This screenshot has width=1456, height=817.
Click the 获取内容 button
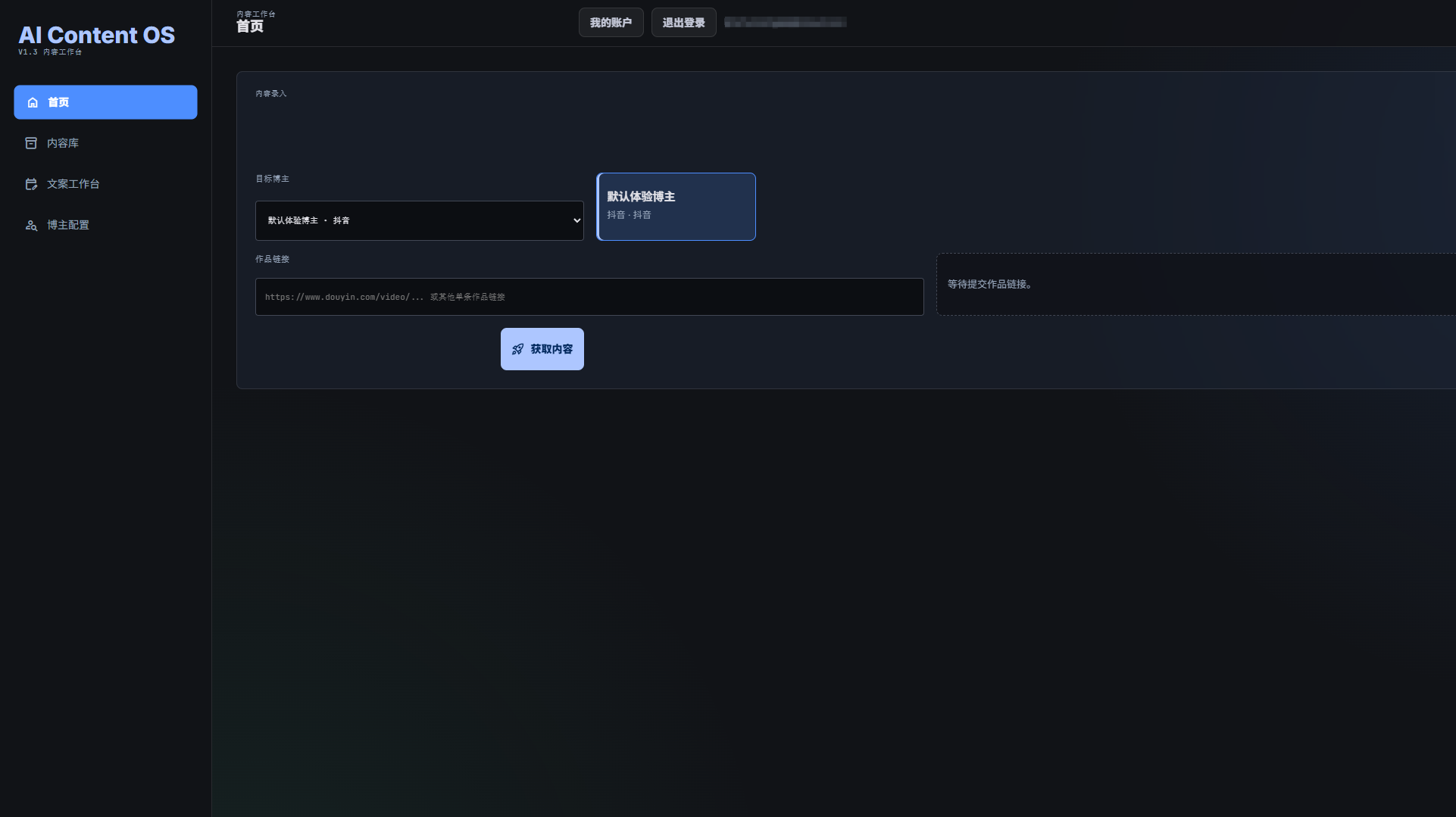[x=542, y=349]
